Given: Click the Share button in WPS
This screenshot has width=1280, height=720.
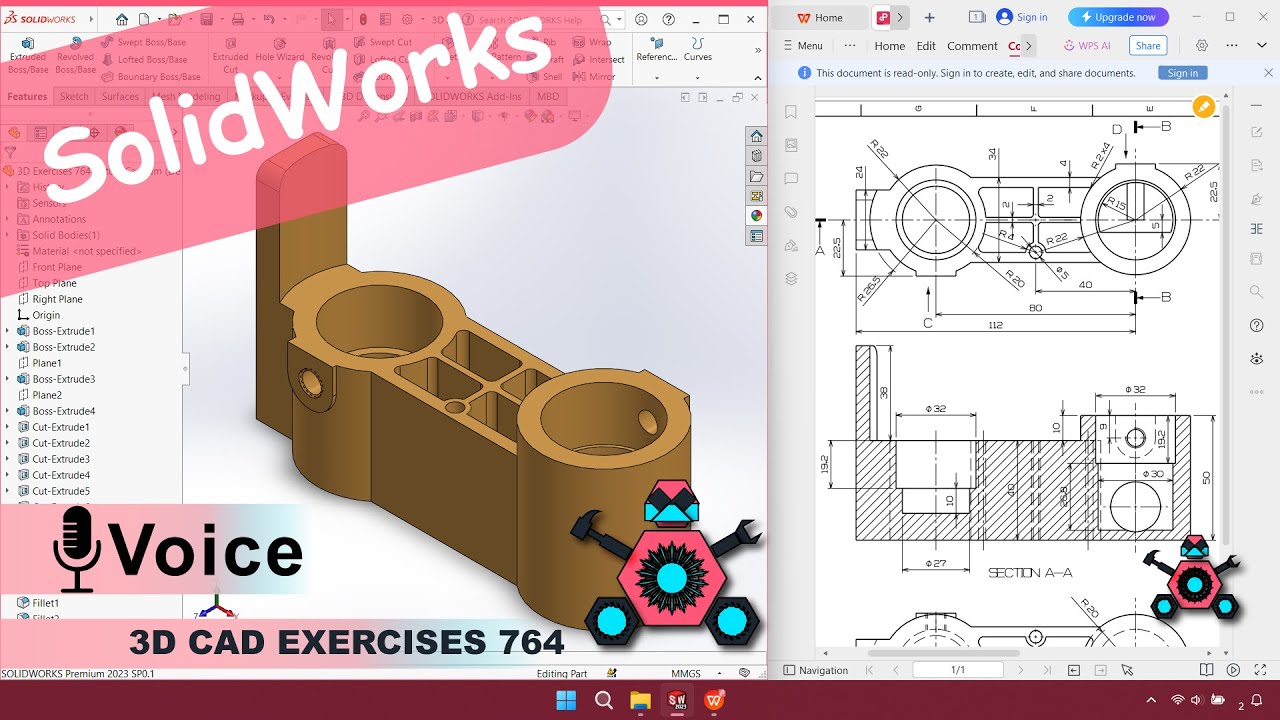Looking at the screenshot, I should 1148,45.
